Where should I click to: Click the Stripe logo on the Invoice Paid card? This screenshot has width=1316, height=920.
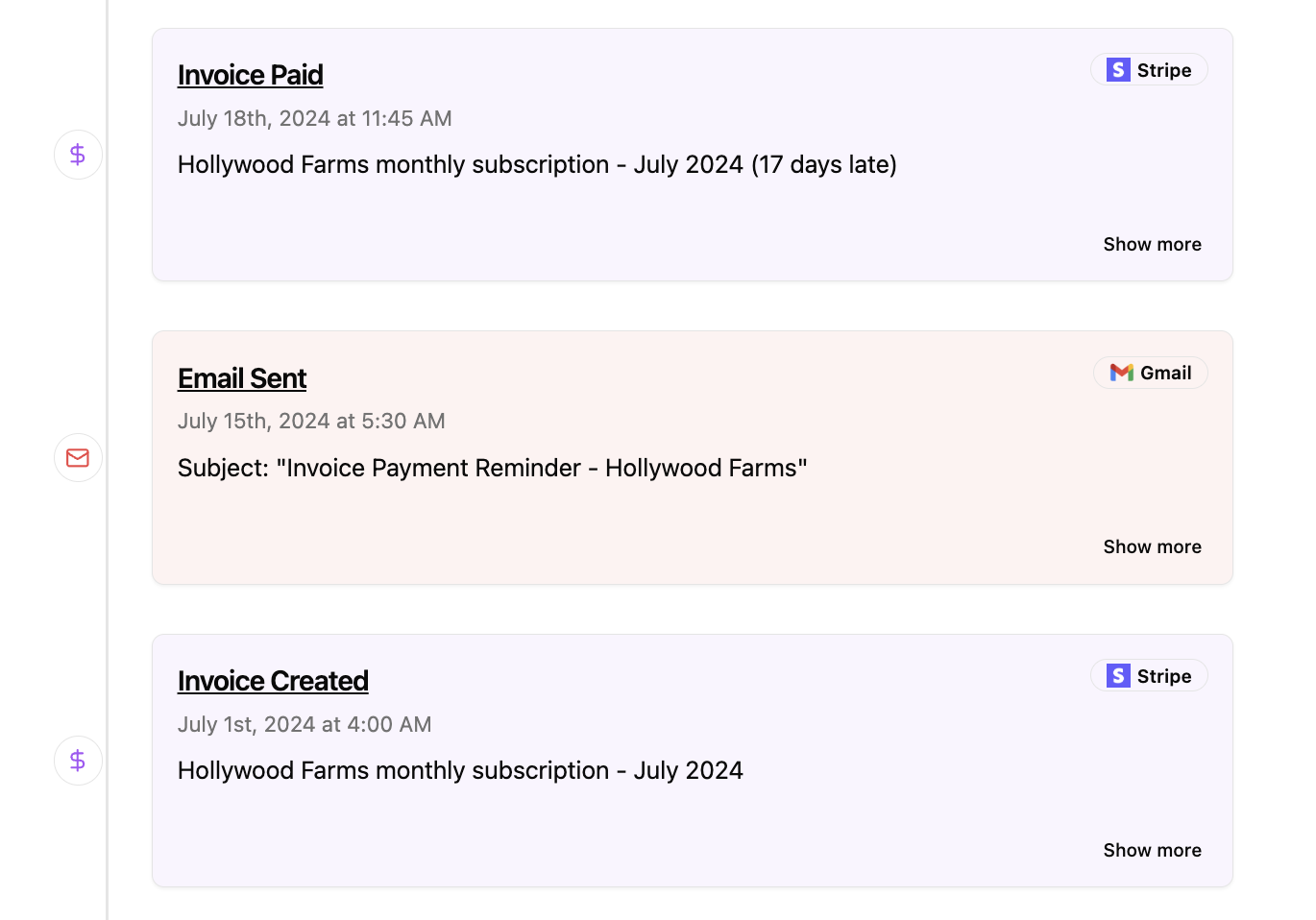1118,69
